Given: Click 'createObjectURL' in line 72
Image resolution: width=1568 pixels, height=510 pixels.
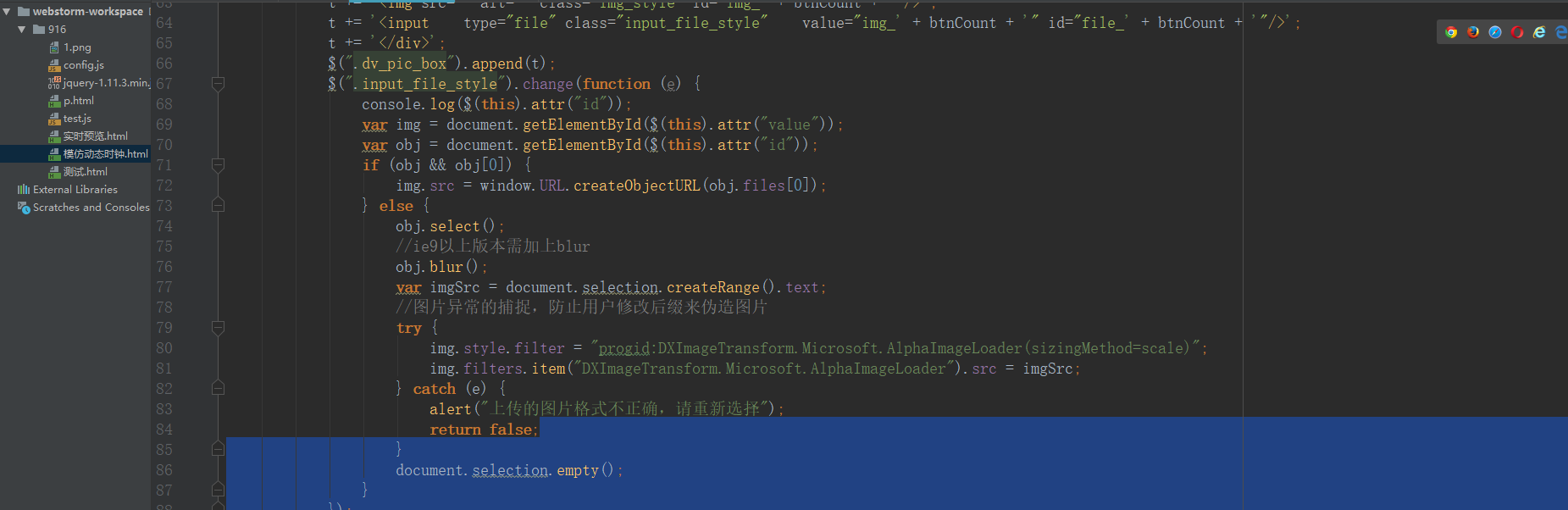Looking at the screenshot, I should (x=637, y=186).
